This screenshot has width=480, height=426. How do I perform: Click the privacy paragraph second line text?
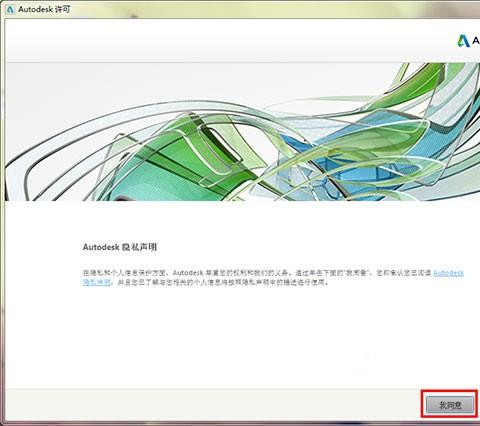(206, 282)
